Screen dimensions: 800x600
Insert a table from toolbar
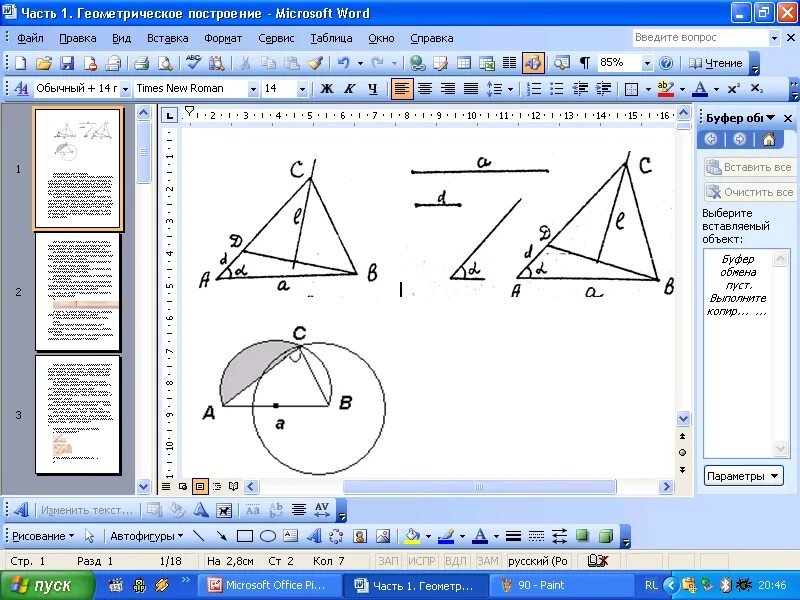pos(463,63)
